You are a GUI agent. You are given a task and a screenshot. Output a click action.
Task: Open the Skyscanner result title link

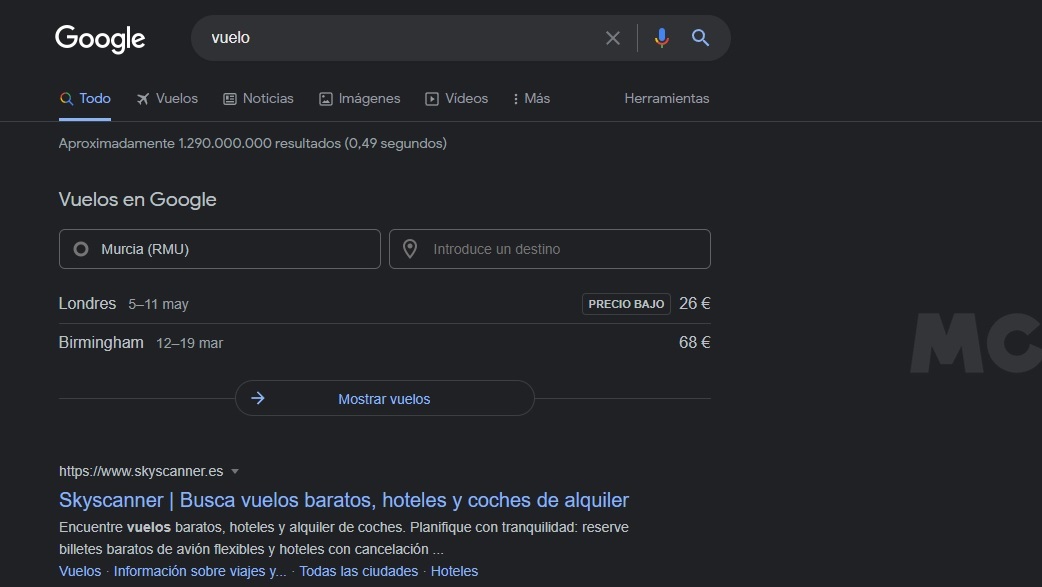(x=344, y=500)
